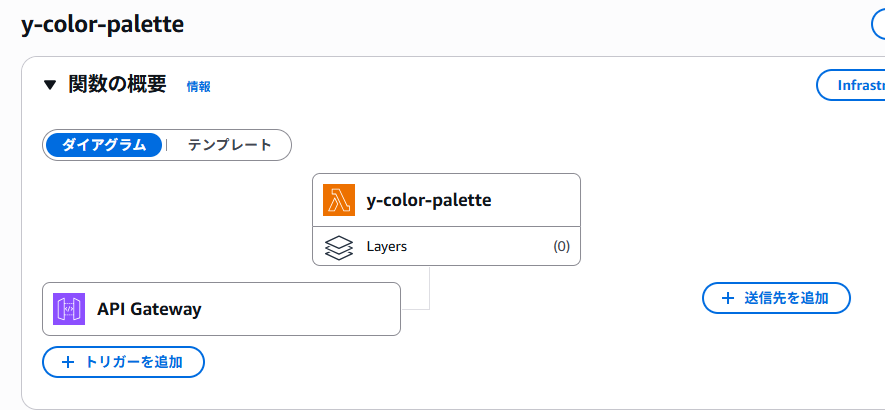Screen dimensions: 885x410
Task: Click the divider between ダイアグラム and テンプレート
Action: [x=166, y=145]
